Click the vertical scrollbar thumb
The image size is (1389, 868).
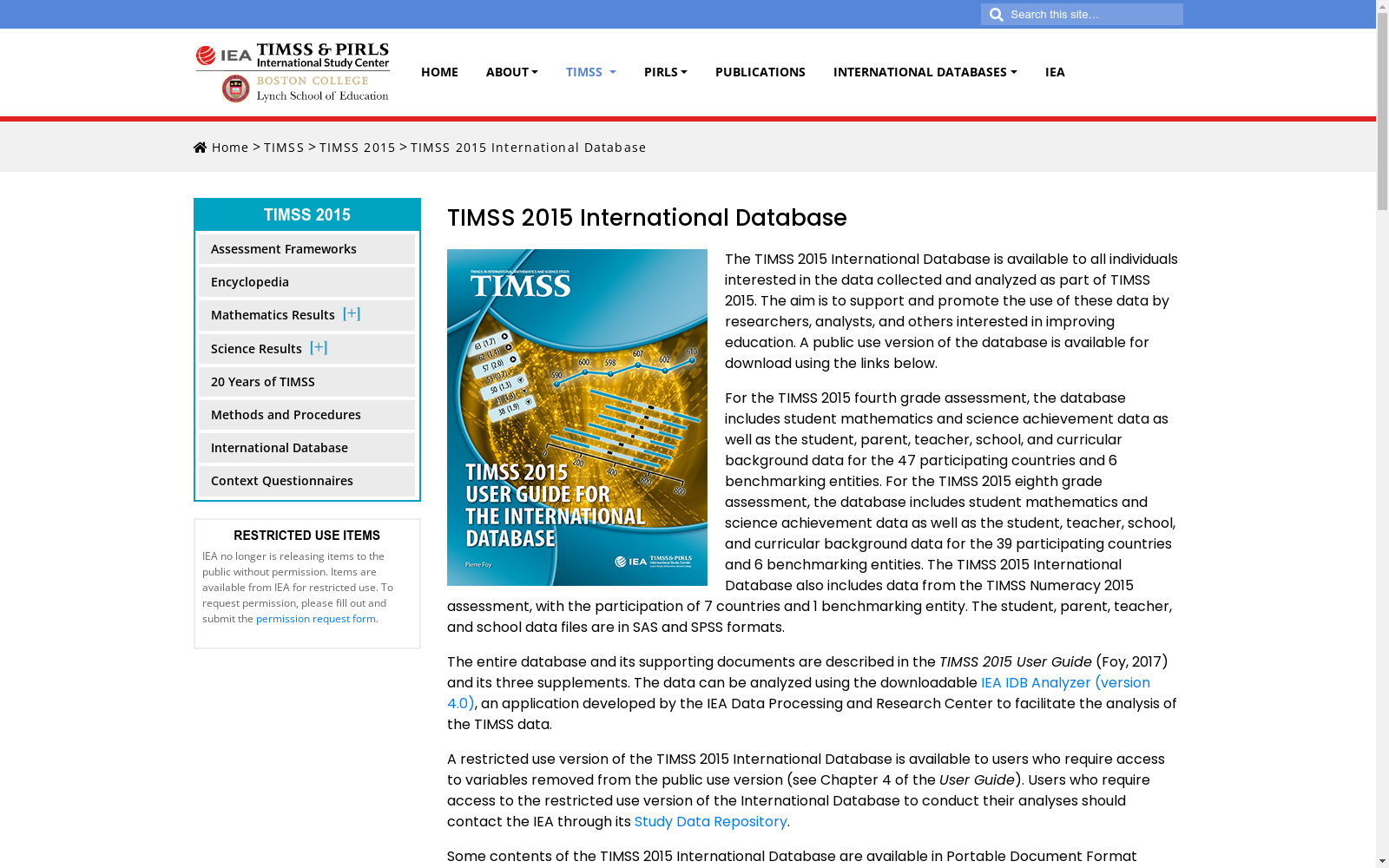pyautogui.click(x=1382, y=113)
